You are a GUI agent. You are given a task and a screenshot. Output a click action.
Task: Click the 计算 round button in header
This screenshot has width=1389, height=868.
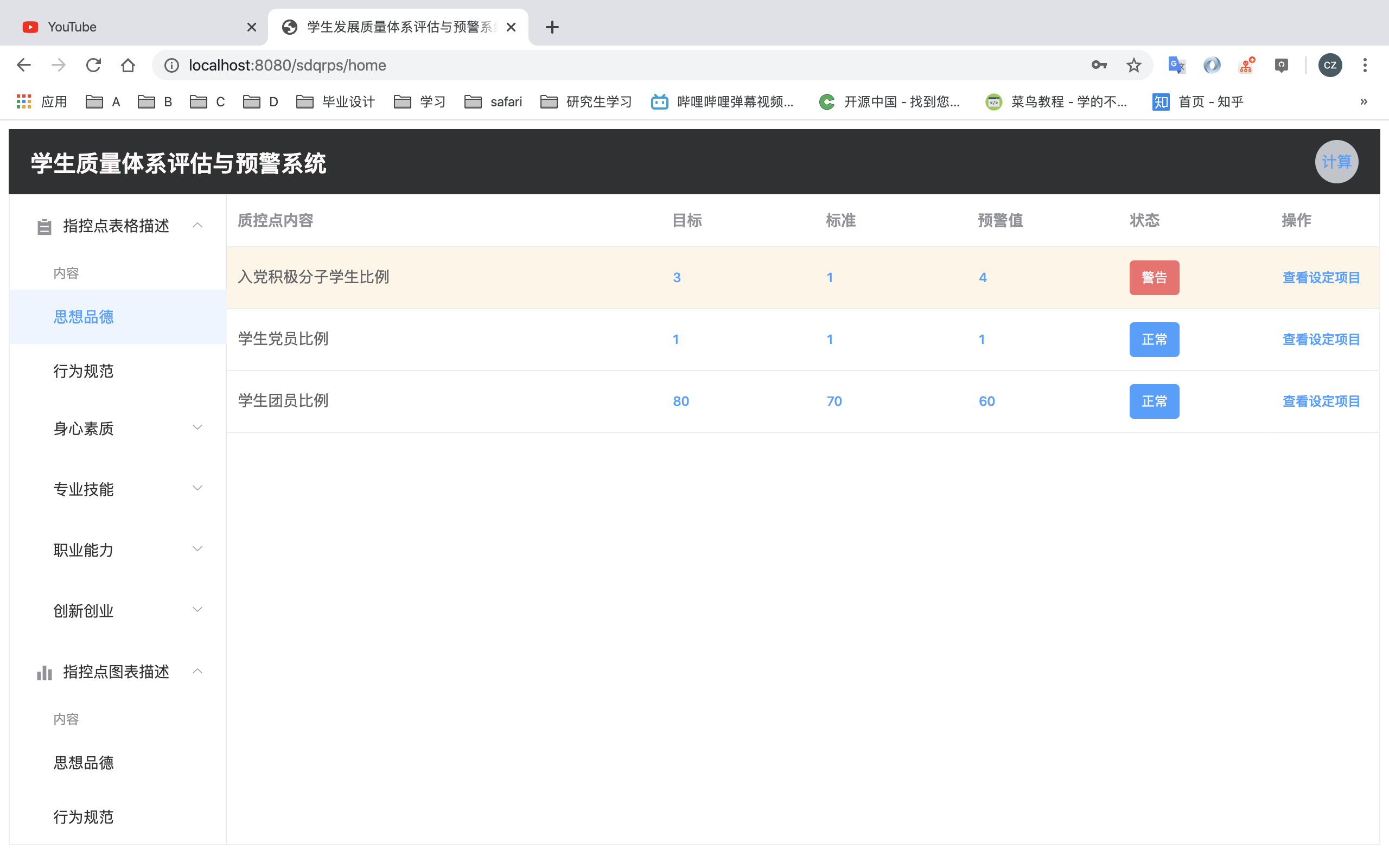(x=1336, y=162)
